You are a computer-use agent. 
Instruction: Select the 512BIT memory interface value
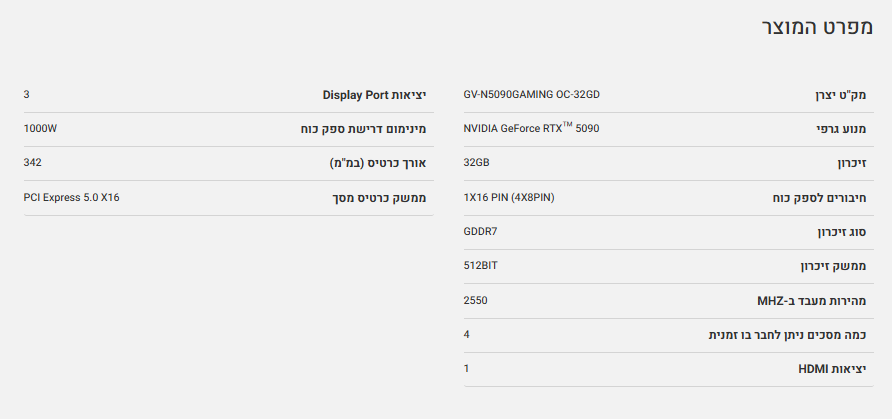click(x=480, y=265)
